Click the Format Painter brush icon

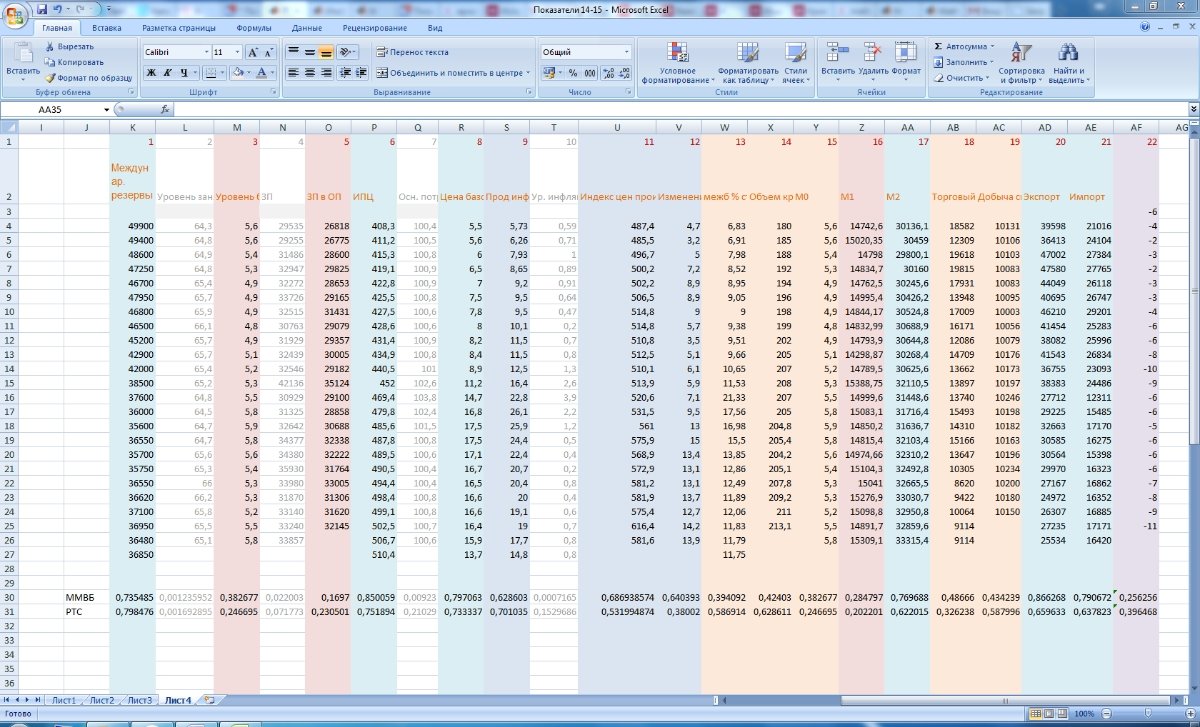pos(50,77)
